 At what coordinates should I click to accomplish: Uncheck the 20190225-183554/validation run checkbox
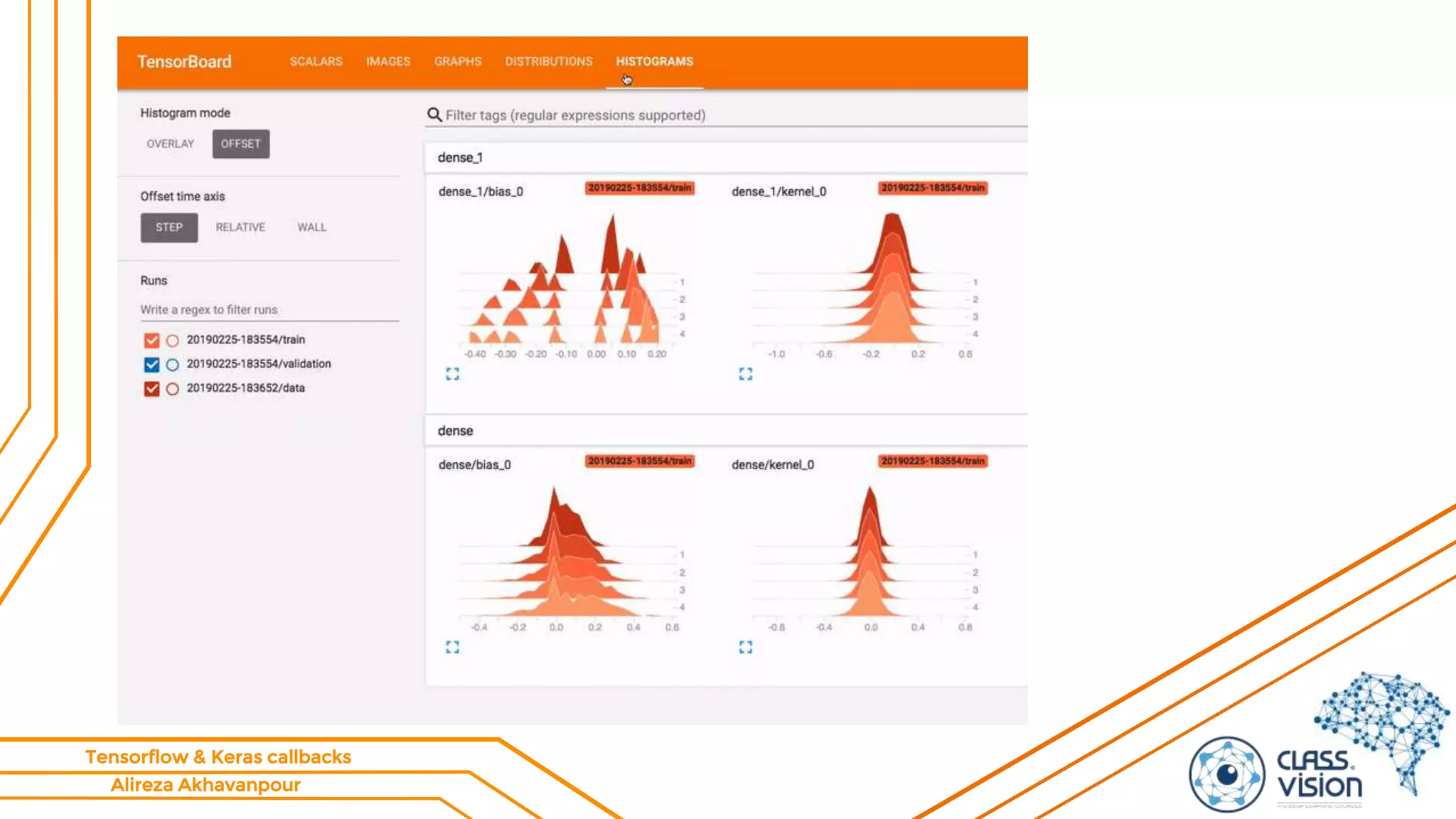click(x=151, y=365)
